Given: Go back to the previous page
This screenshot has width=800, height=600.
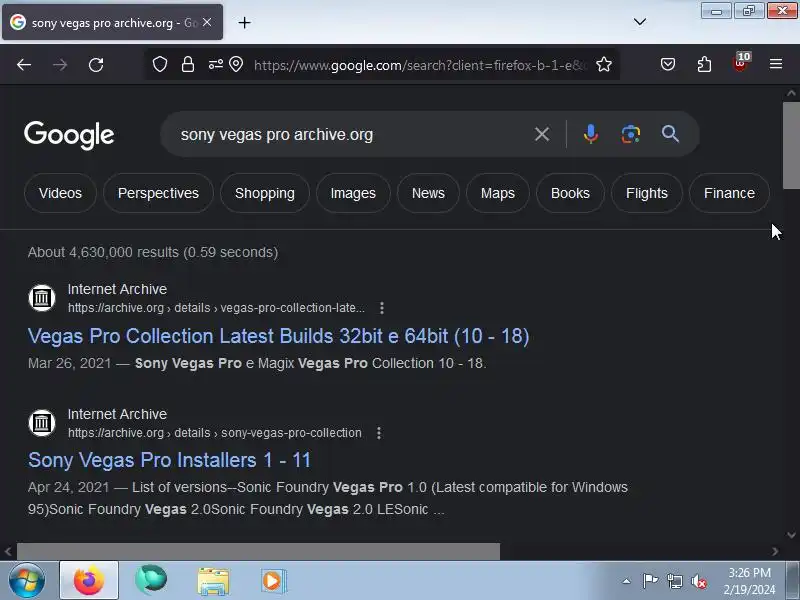Looking at the screenshot, I should [x=24, y=65].
